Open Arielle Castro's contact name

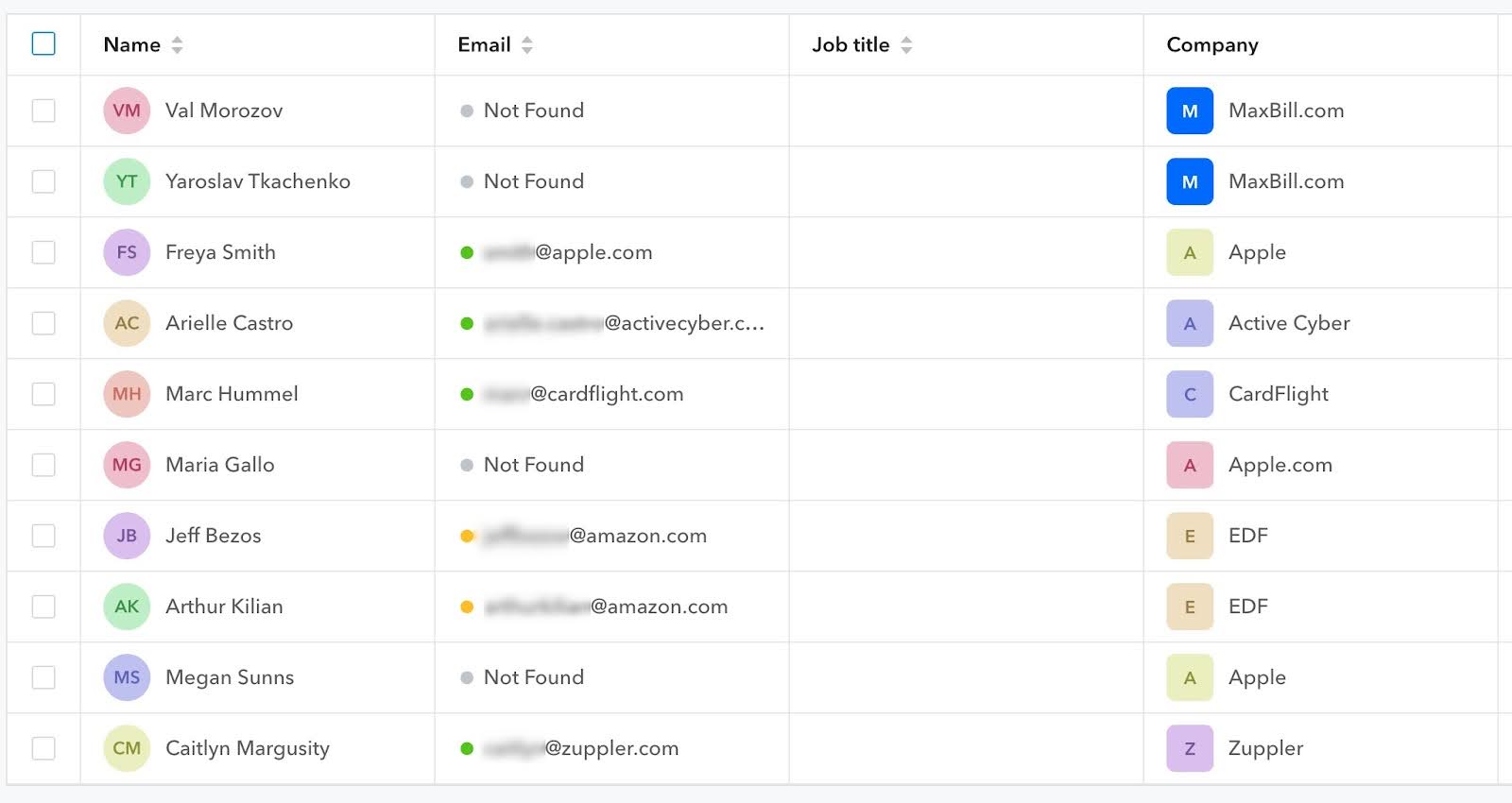click(x=229, y=323)
